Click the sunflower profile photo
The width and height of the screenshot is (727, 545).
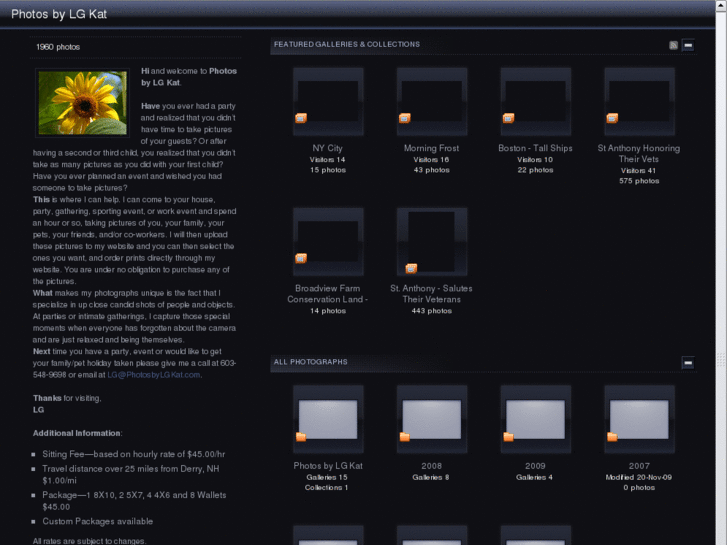pyautogui.click(x=83, y=103)
